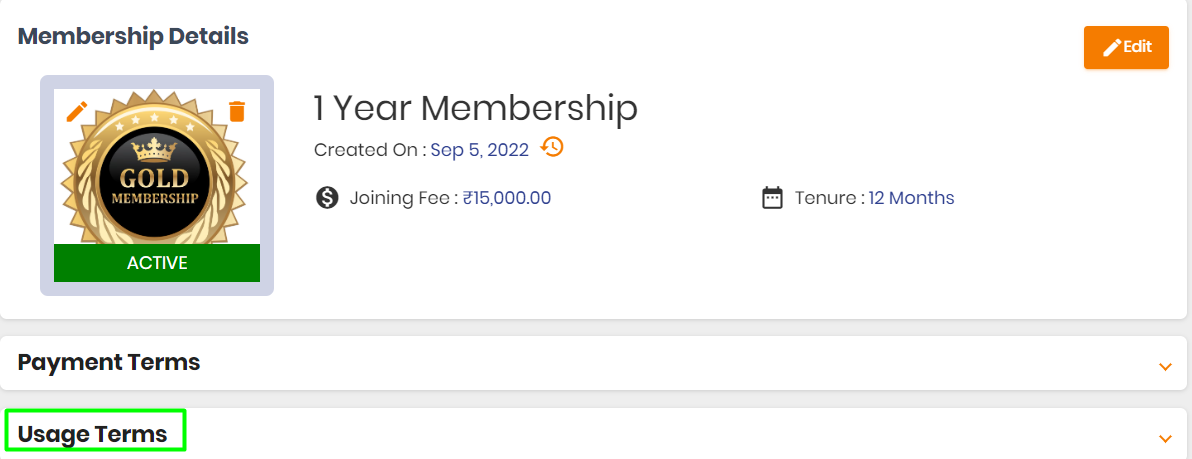
Task: Click the Created On label
Action: (x=370, y=150)
